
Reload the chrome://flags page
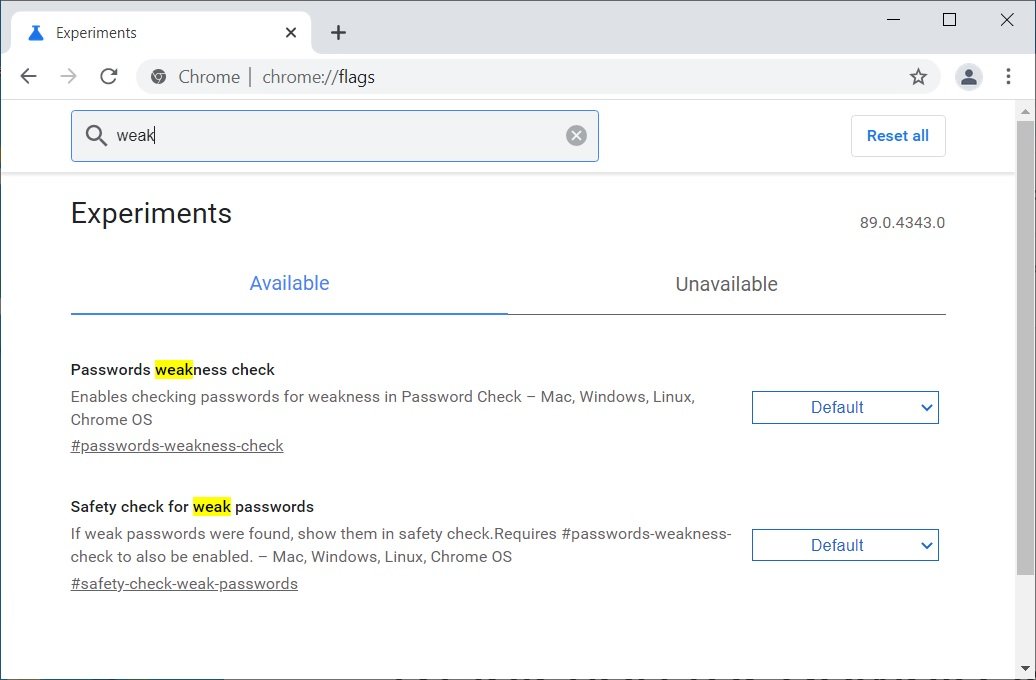109,77
